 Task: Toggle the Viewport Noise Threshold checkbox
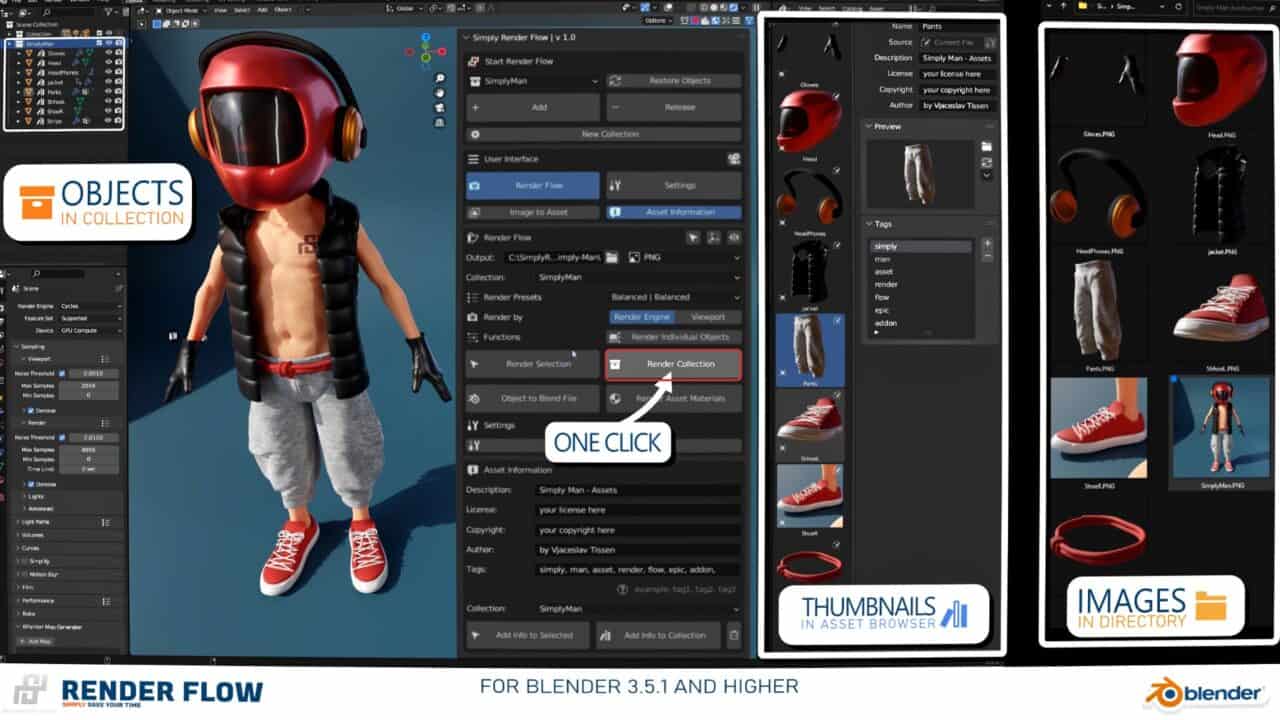(61, 373)
